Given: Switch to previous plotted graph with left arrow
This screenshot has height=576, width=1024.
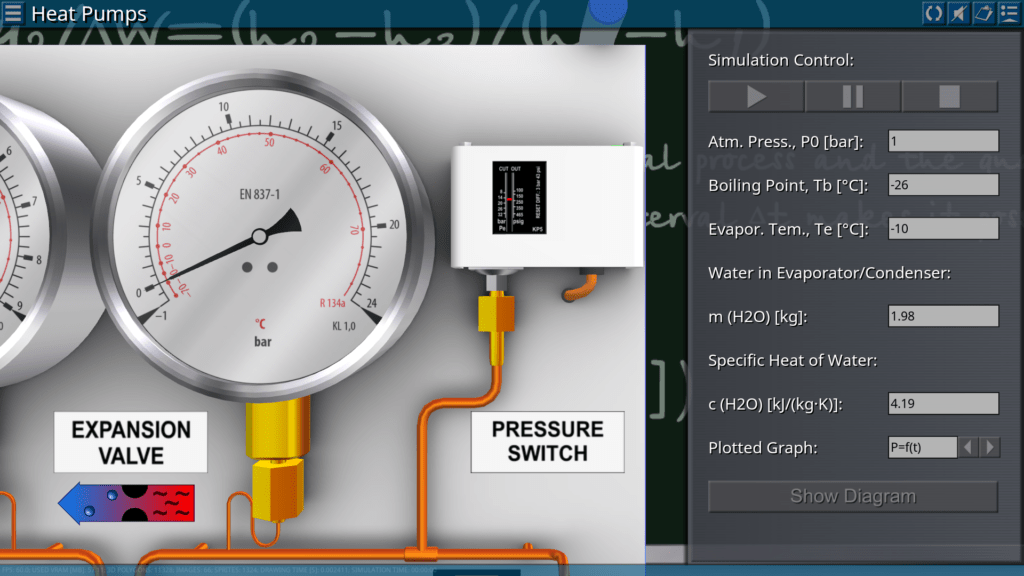Looking at the screenshot, I should 968,447.
